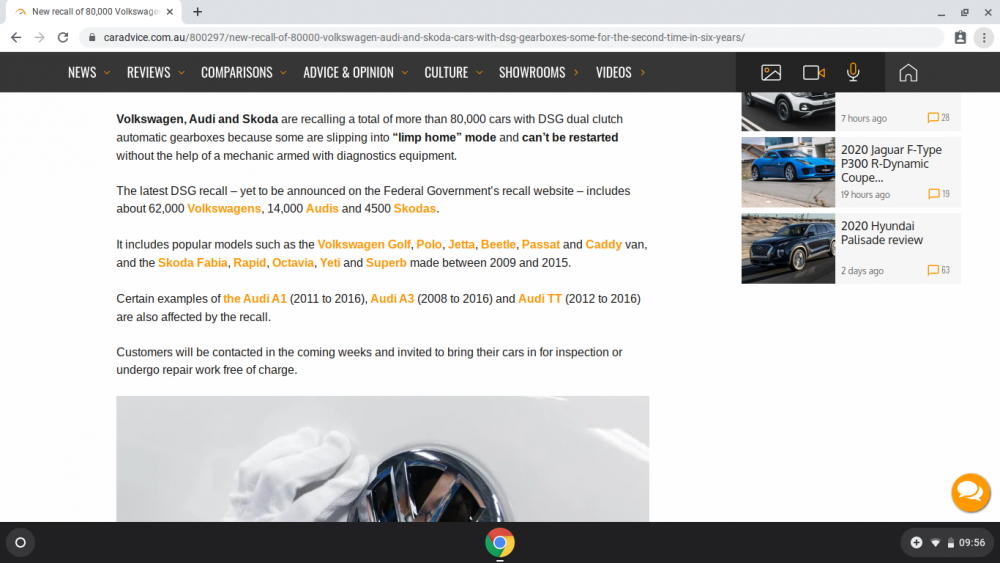1000x563 pixels.
Task: Open the Octavia link
Action: (293, 263)
